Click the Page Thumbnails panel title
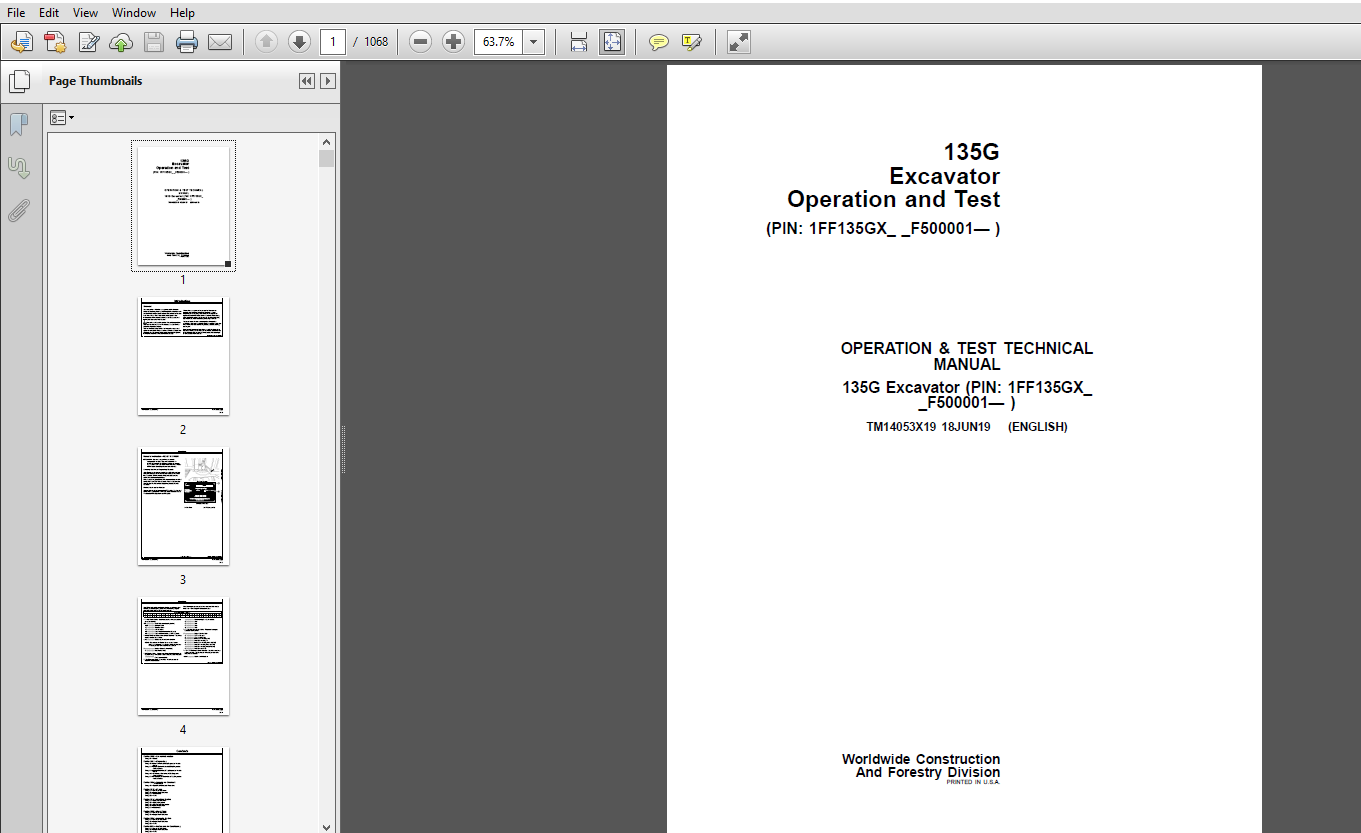Image resolution: width=1361 pixels, height=833 pixels. click(x=95, y=81)
